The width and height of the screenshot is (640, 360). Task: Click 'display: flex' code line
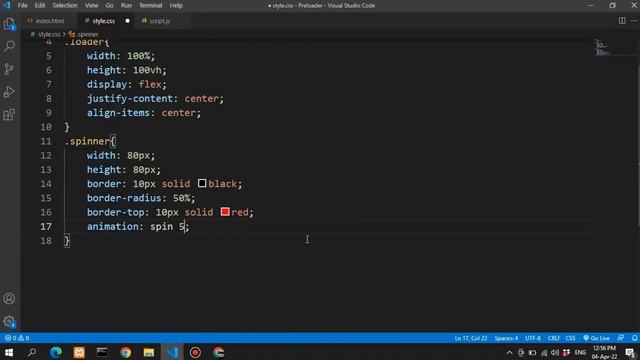127,84
